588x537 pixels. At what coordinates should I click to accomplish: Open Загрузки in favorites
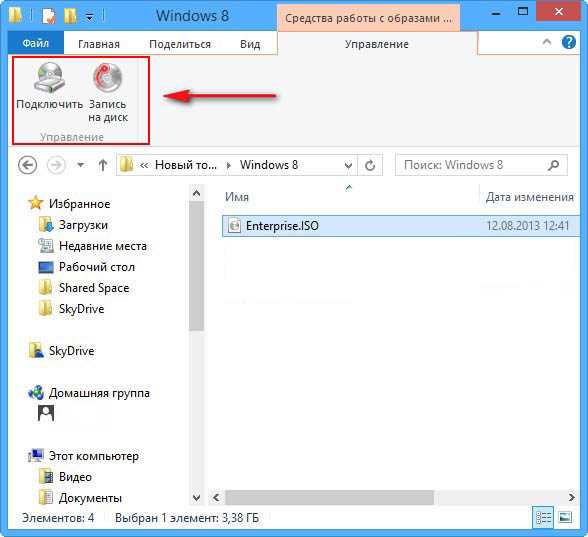[83, 225]
